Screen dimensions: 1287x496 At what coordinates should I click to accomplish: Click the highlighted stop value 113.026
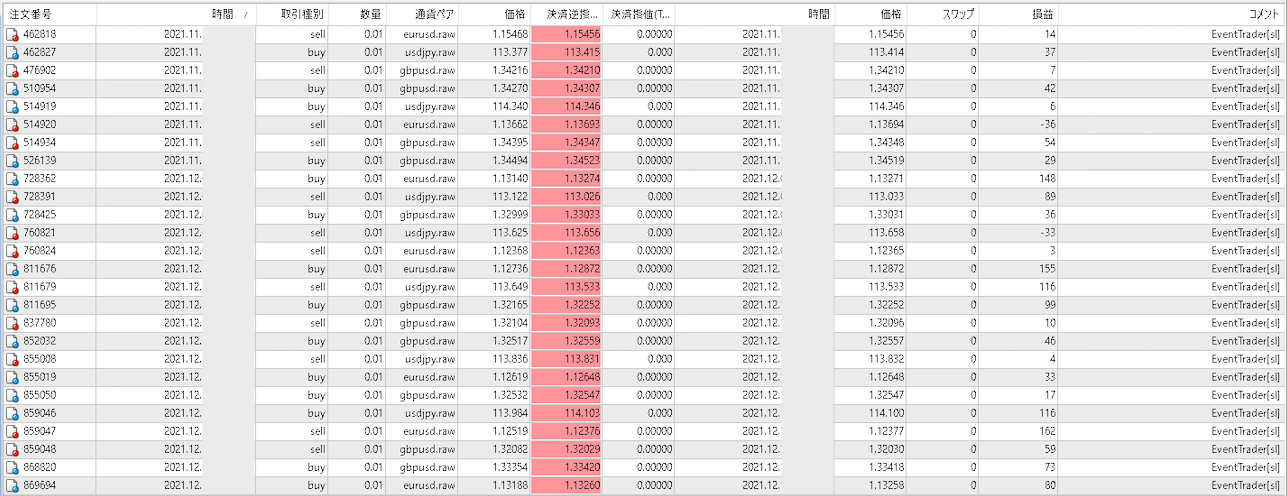[x=582, y=196]
